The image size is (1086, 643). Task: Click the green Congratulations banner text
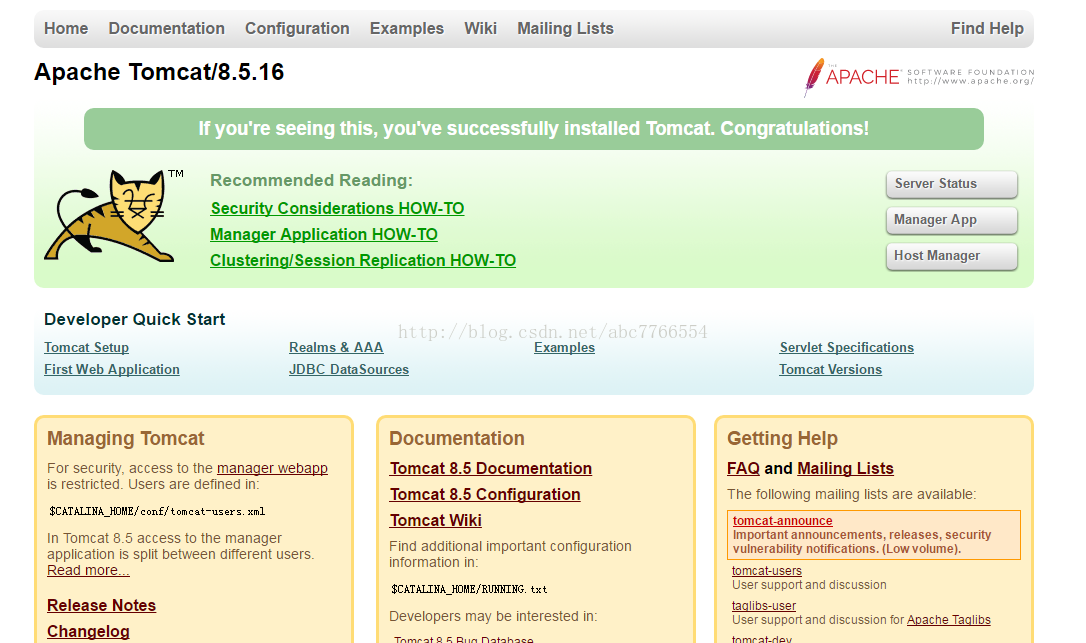pos(533,129)
